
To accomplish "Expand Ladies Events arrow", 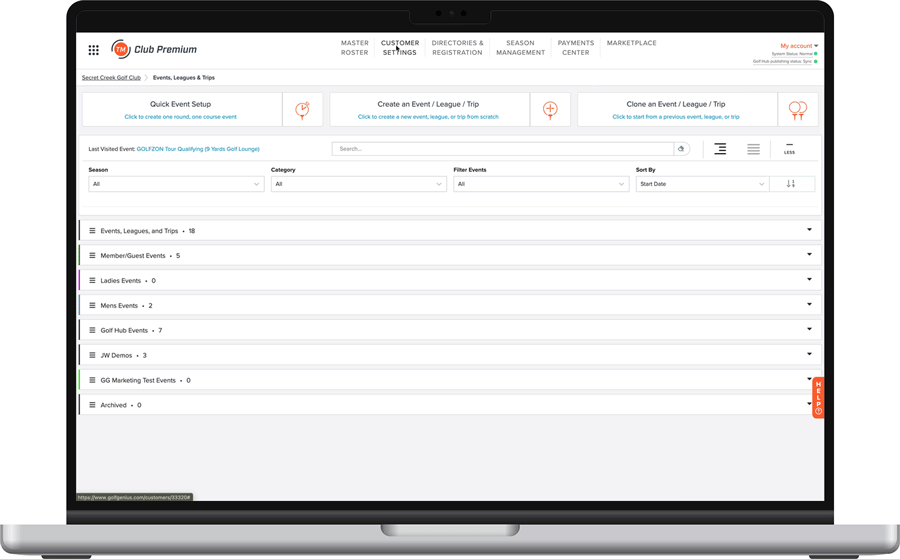I will [809, 280].
